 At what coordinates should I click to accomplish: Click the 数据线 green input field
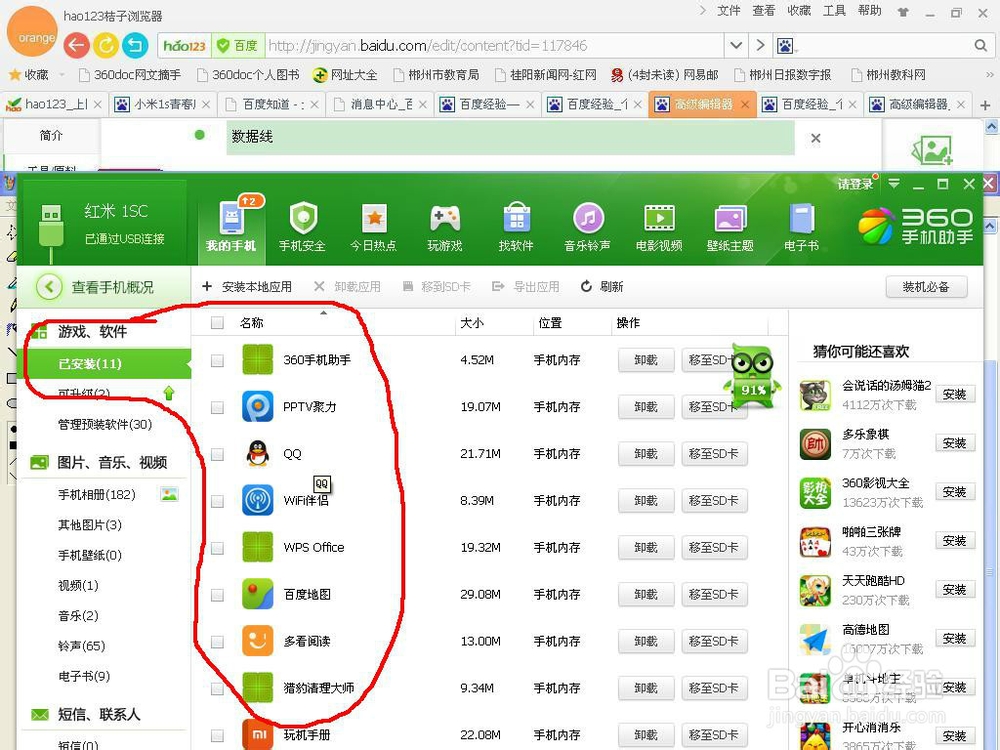[x=510, y=137]
